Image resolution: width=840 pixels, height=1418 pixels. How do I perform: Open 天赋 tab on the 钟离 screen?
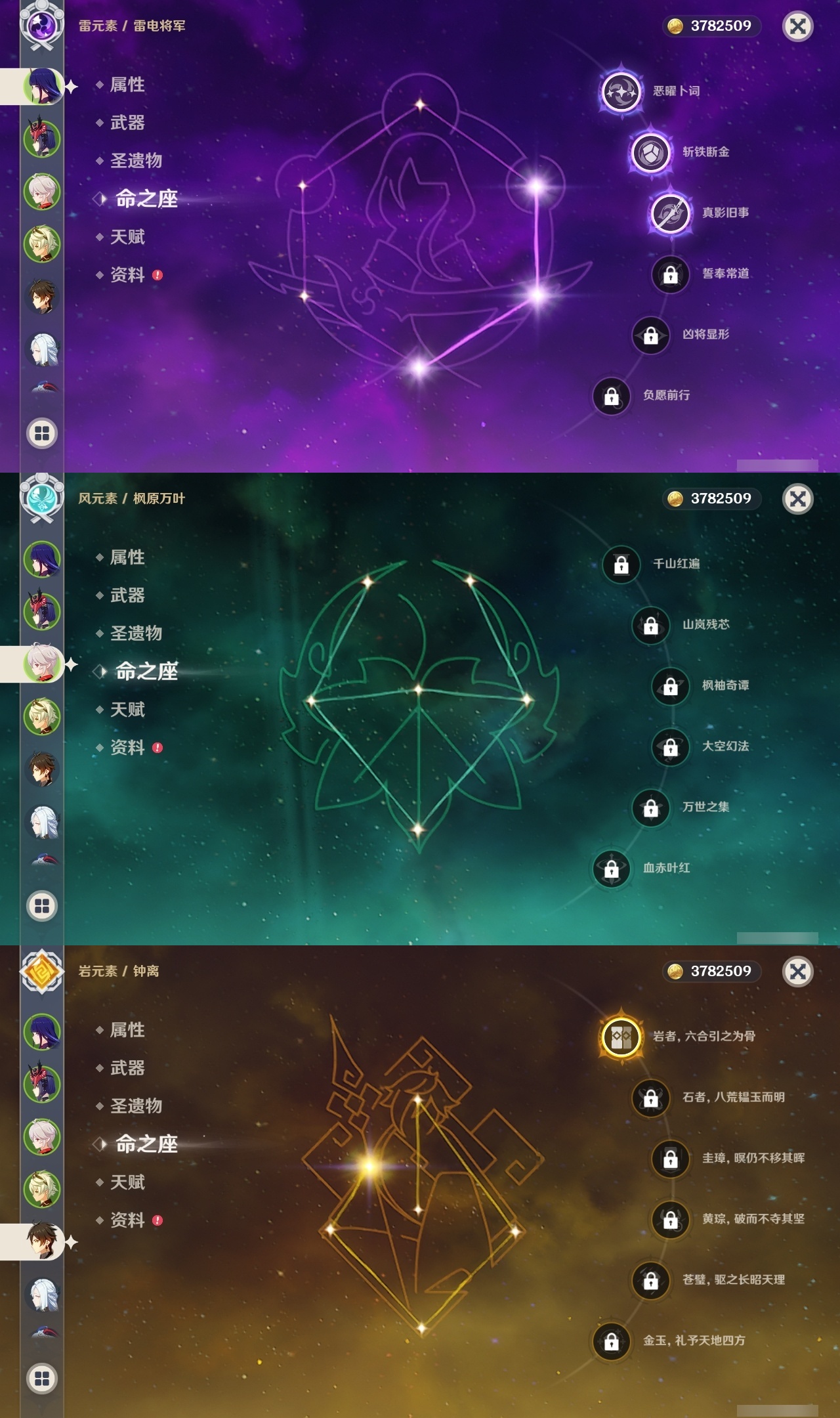point(127,1182)
